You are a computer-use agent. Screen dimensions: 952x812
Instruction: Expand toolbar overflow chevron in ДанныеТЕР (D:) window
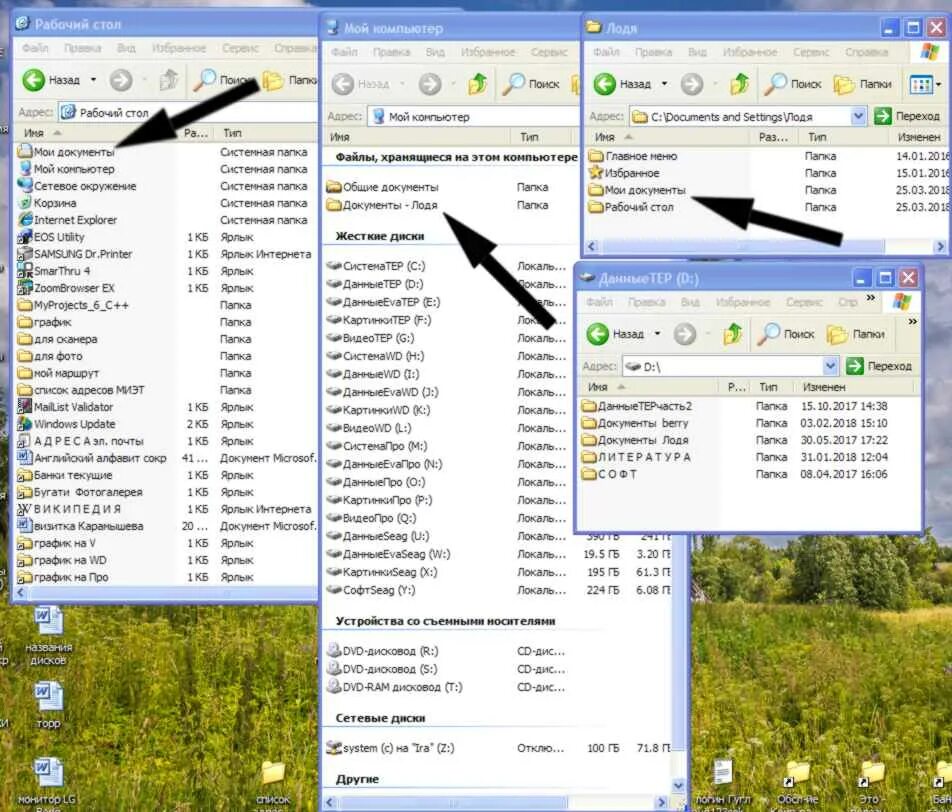click(913, 321)
